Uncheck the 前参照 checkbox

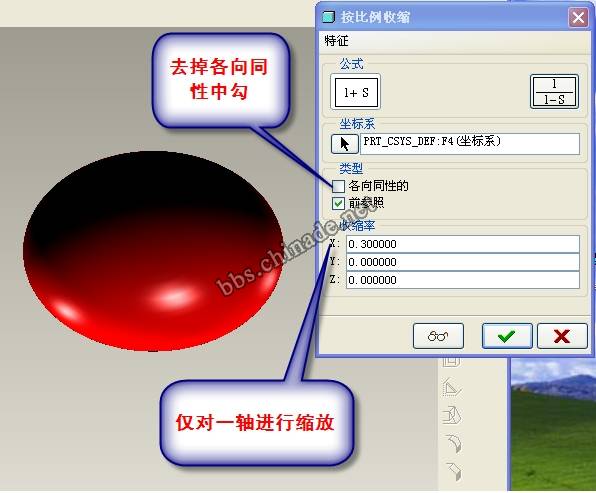pyautogui.click(x=338, y=203)
